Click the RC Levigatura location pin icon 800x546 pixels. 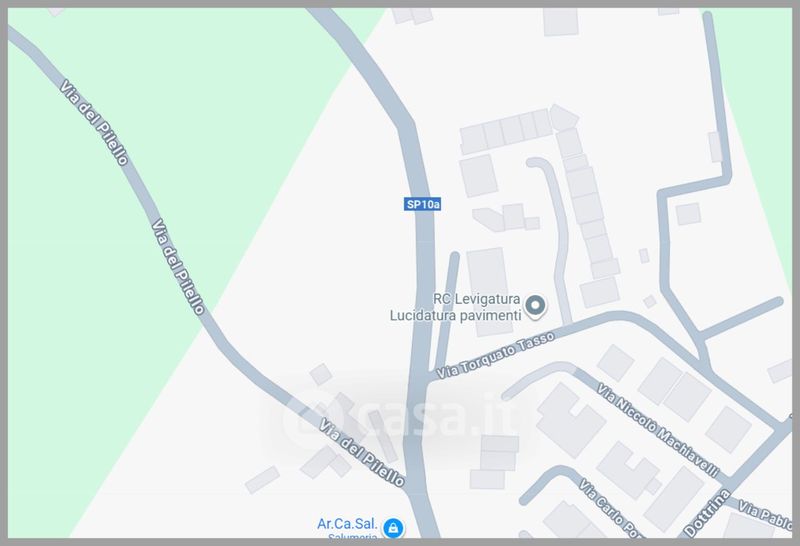(535, 307)
